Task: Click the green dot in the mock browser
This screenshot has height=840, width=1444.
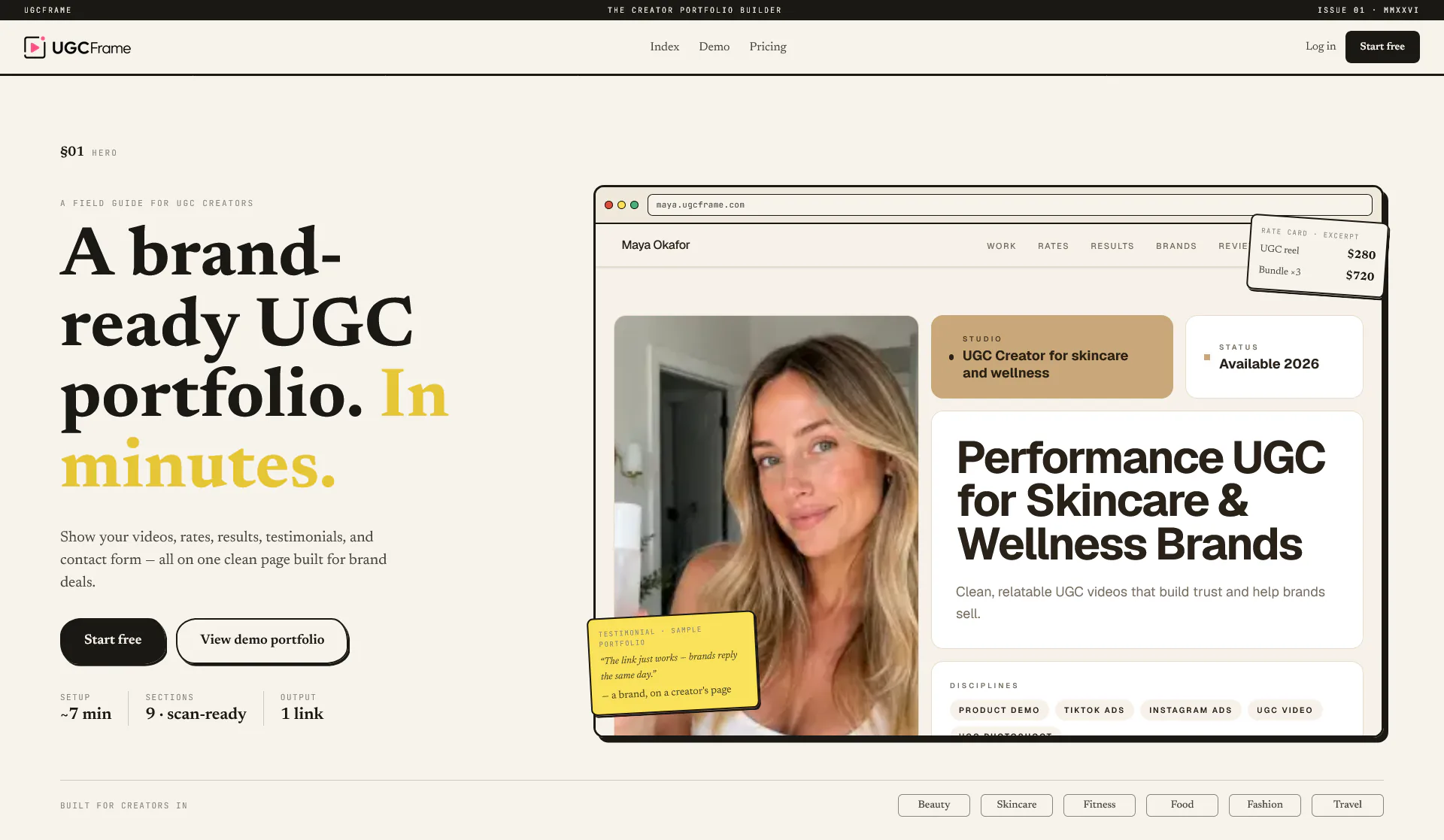Action: click(x=634, y=205)
